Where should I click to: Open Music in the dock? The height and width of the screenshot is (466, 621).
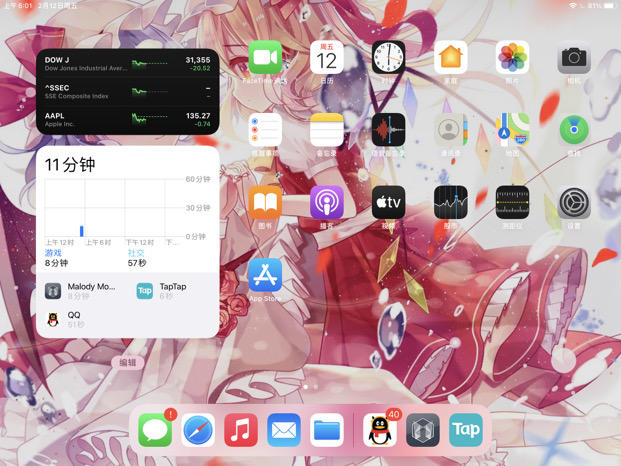[x=241, y=430]
